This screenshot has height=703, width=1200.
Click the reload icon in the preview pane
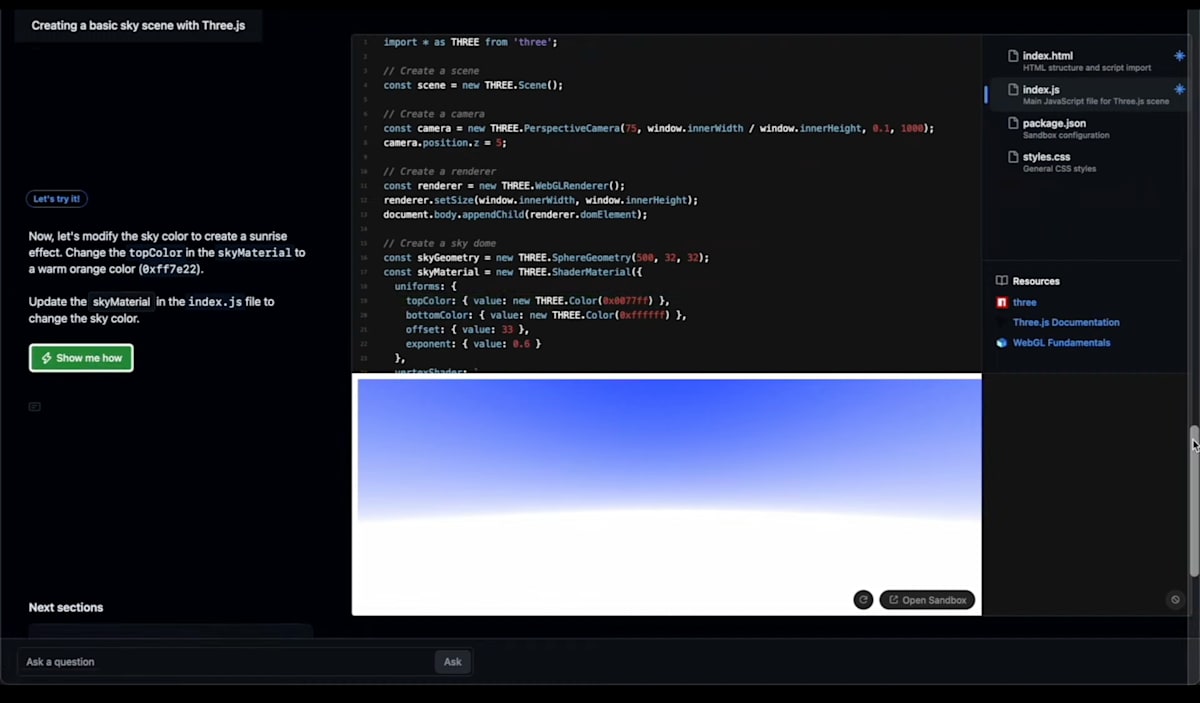(x=863, y=599)
